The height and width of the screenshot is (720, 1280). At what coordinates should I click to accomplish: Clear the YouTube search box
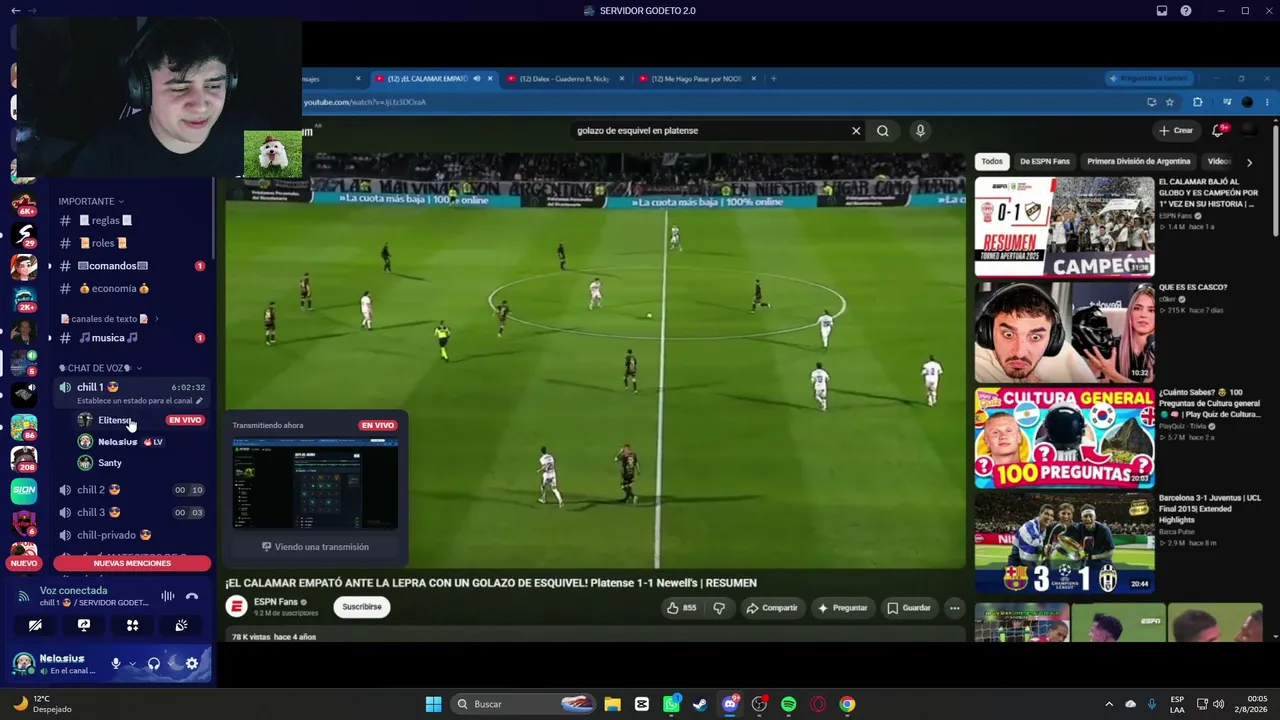click(x=856, y=131)
